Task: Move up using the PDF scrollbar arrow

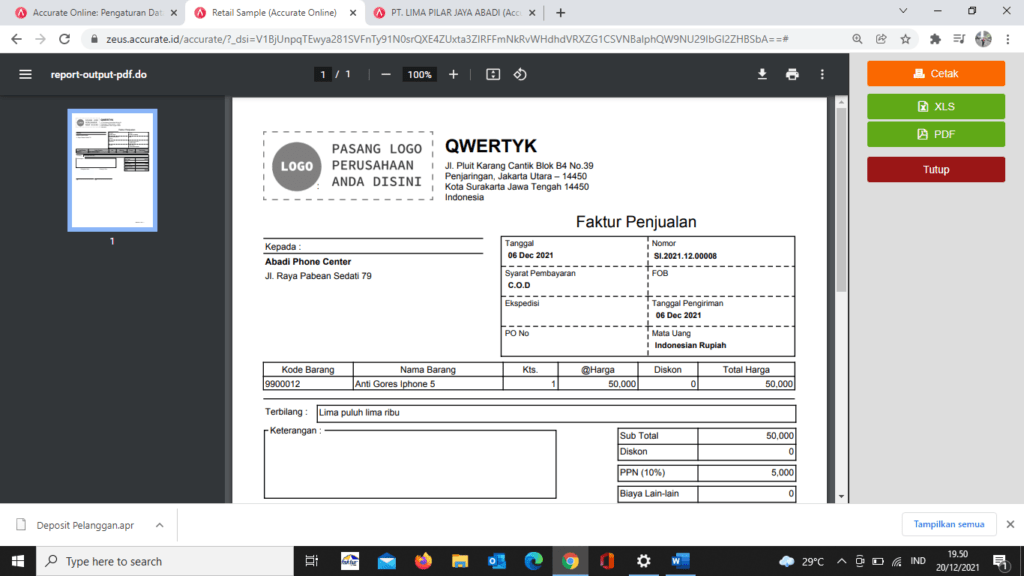Action: (x=841, y=103)
